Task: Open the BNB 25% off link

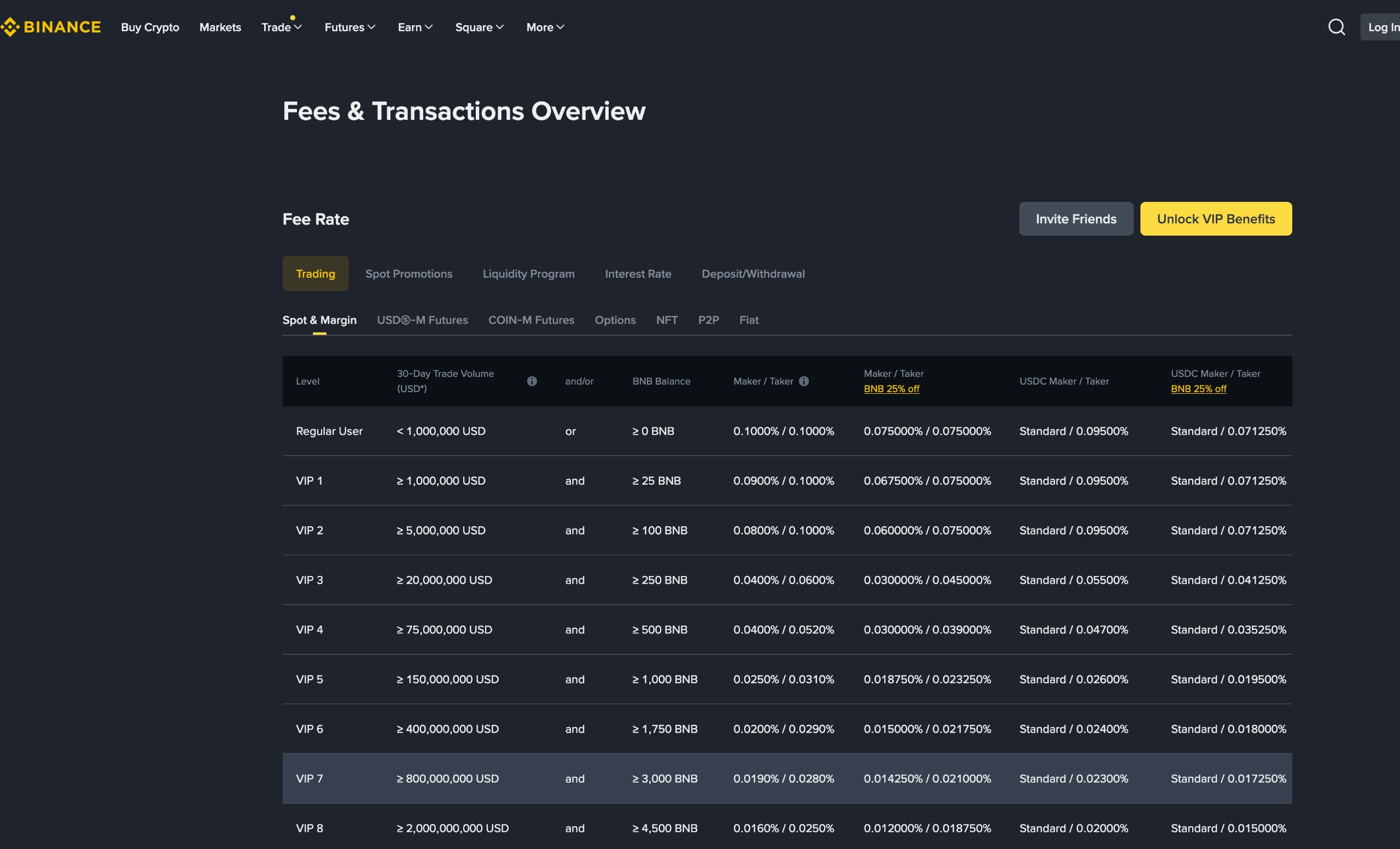Action: [x=891, y=389]
